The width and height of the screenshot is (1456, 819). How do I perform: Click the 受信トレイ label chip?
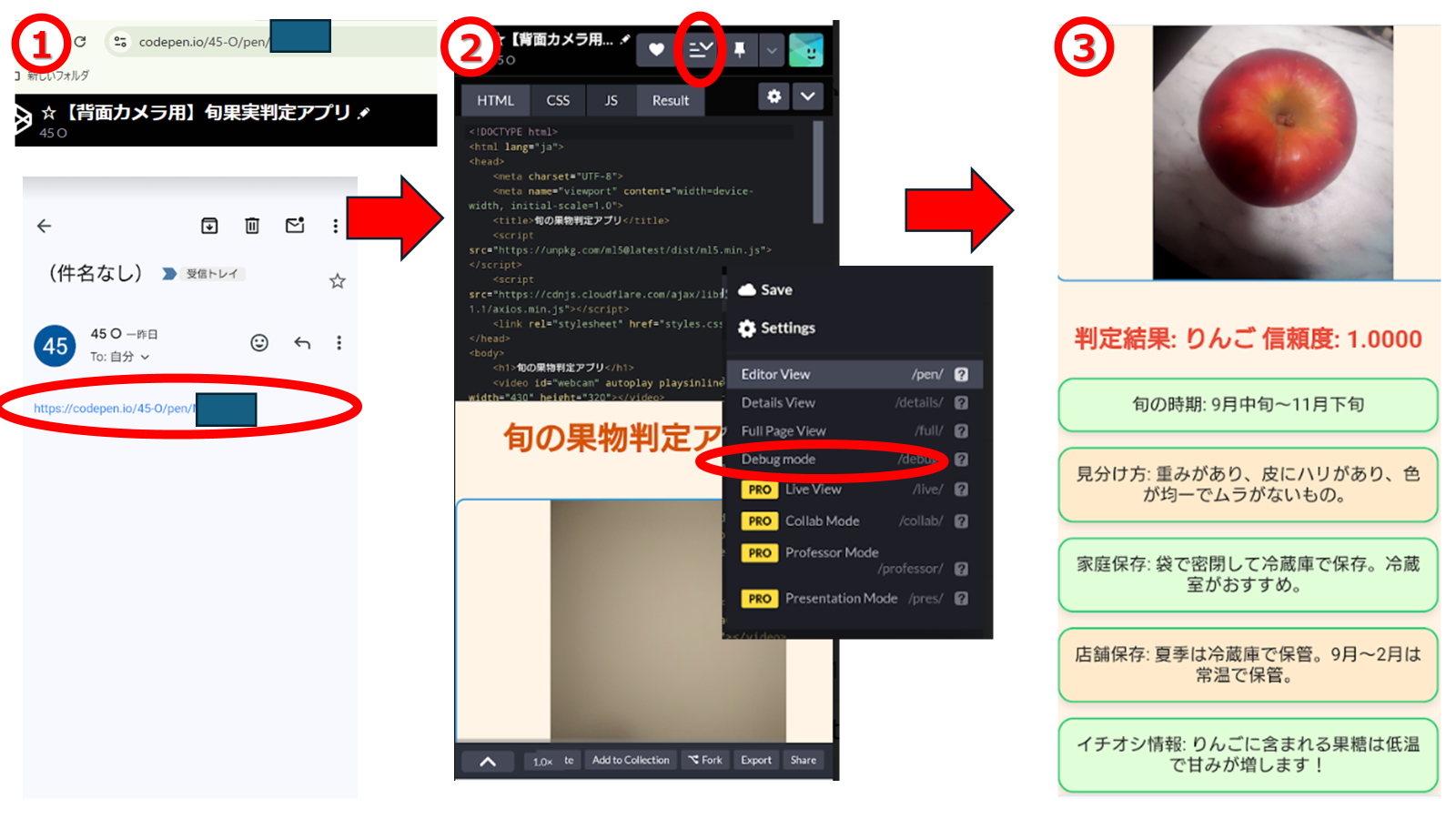click(212, 273)
